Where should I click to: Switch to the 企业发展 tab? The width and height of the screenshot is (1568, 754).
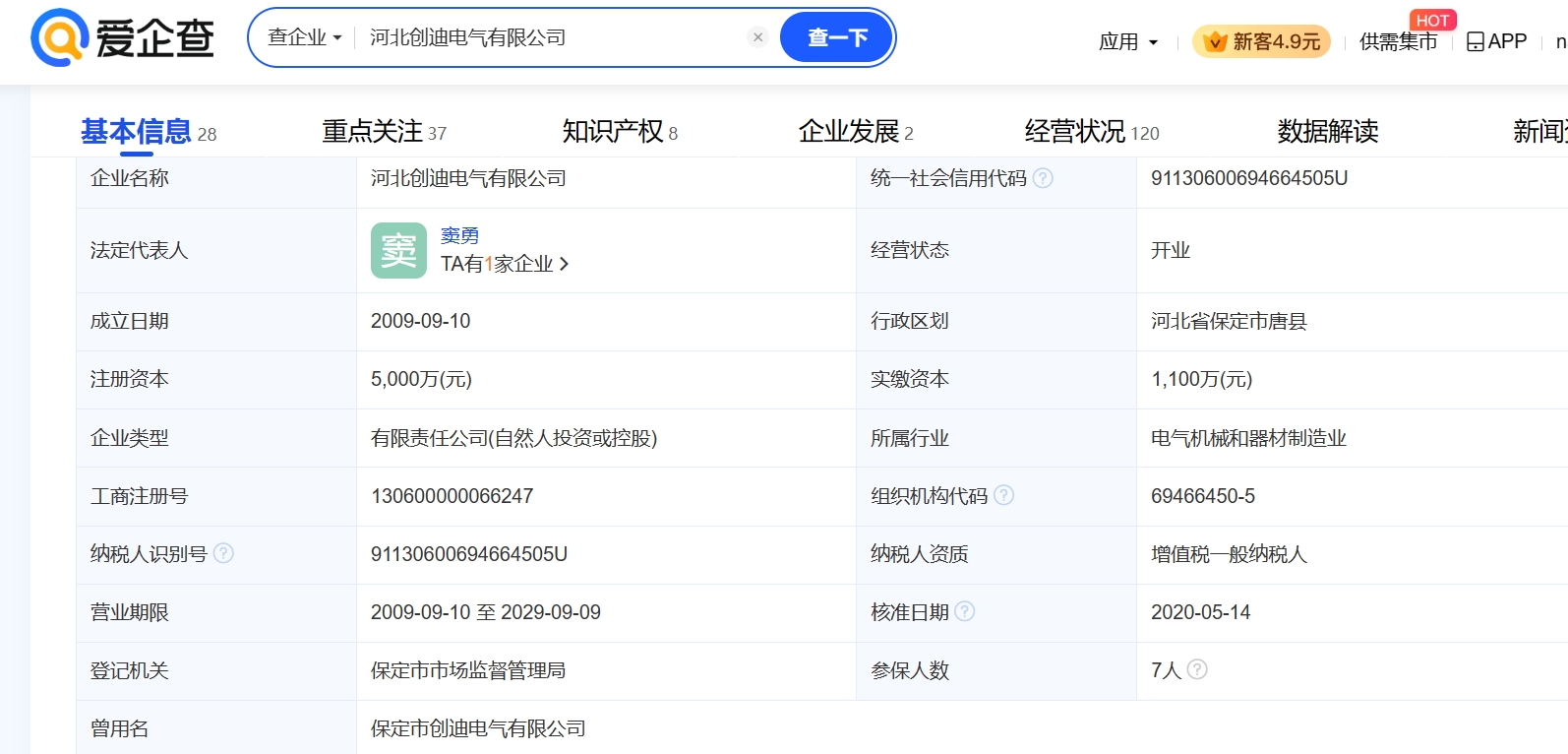coord(856,131)
